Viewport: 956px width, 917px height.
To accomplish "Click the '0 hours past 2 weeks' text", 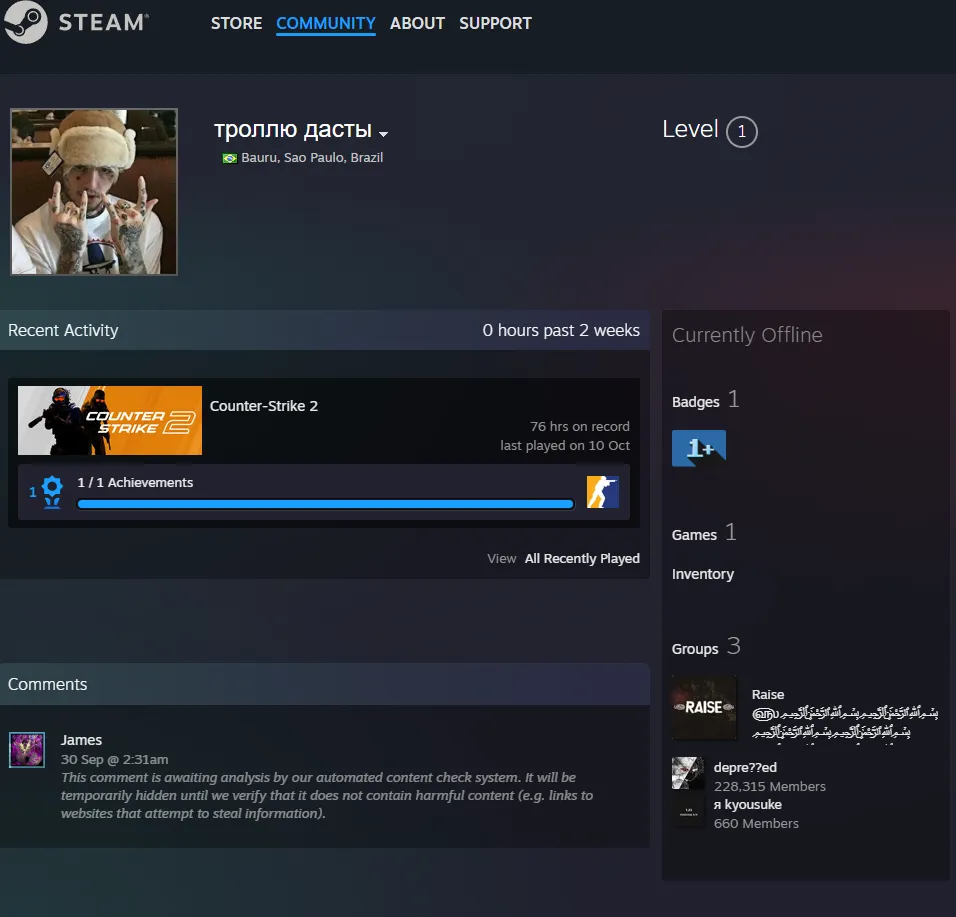I will (x=561, y=330).
